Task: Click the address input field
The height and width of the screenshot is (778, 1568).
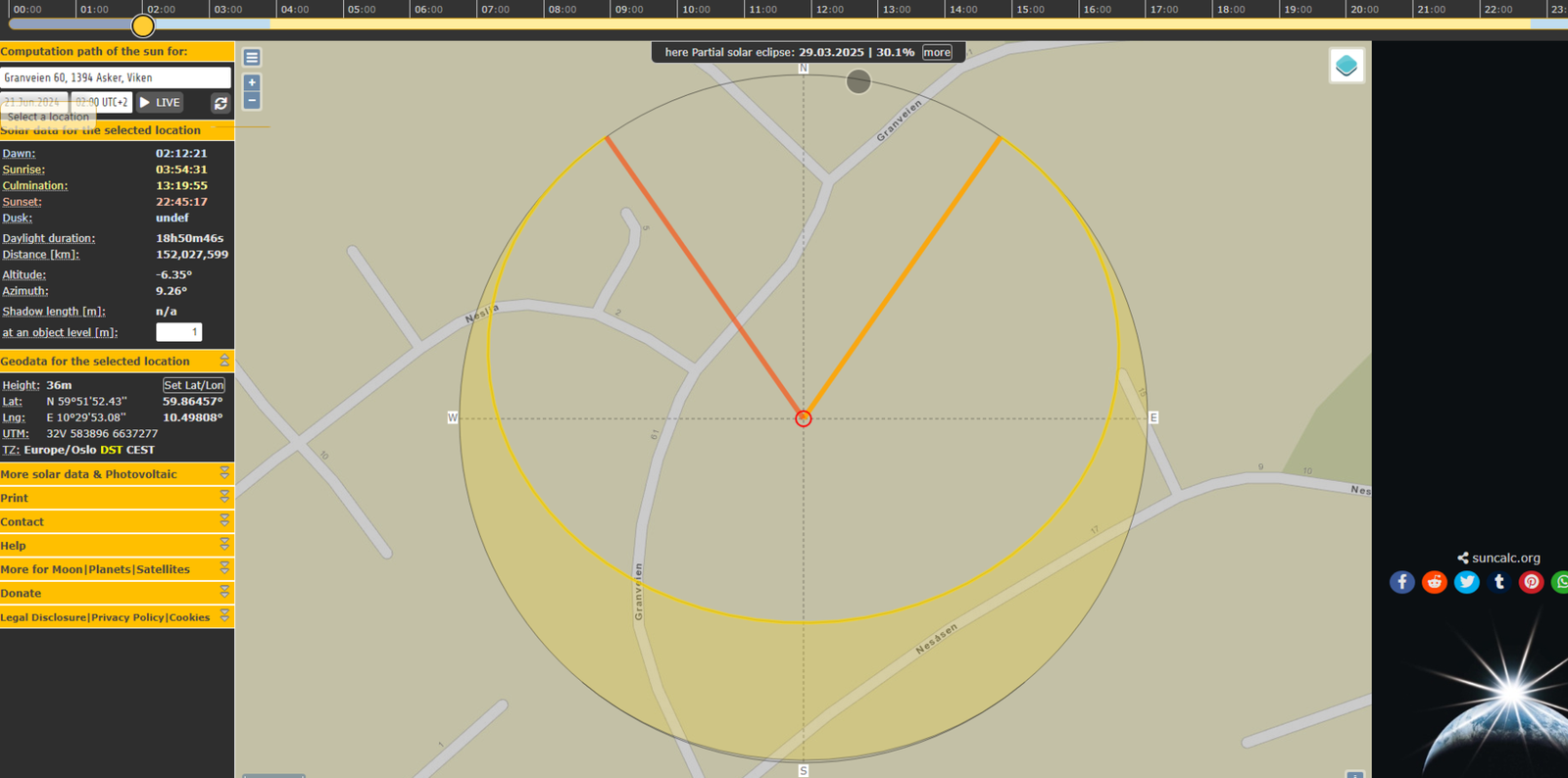Action: (116, 77)
